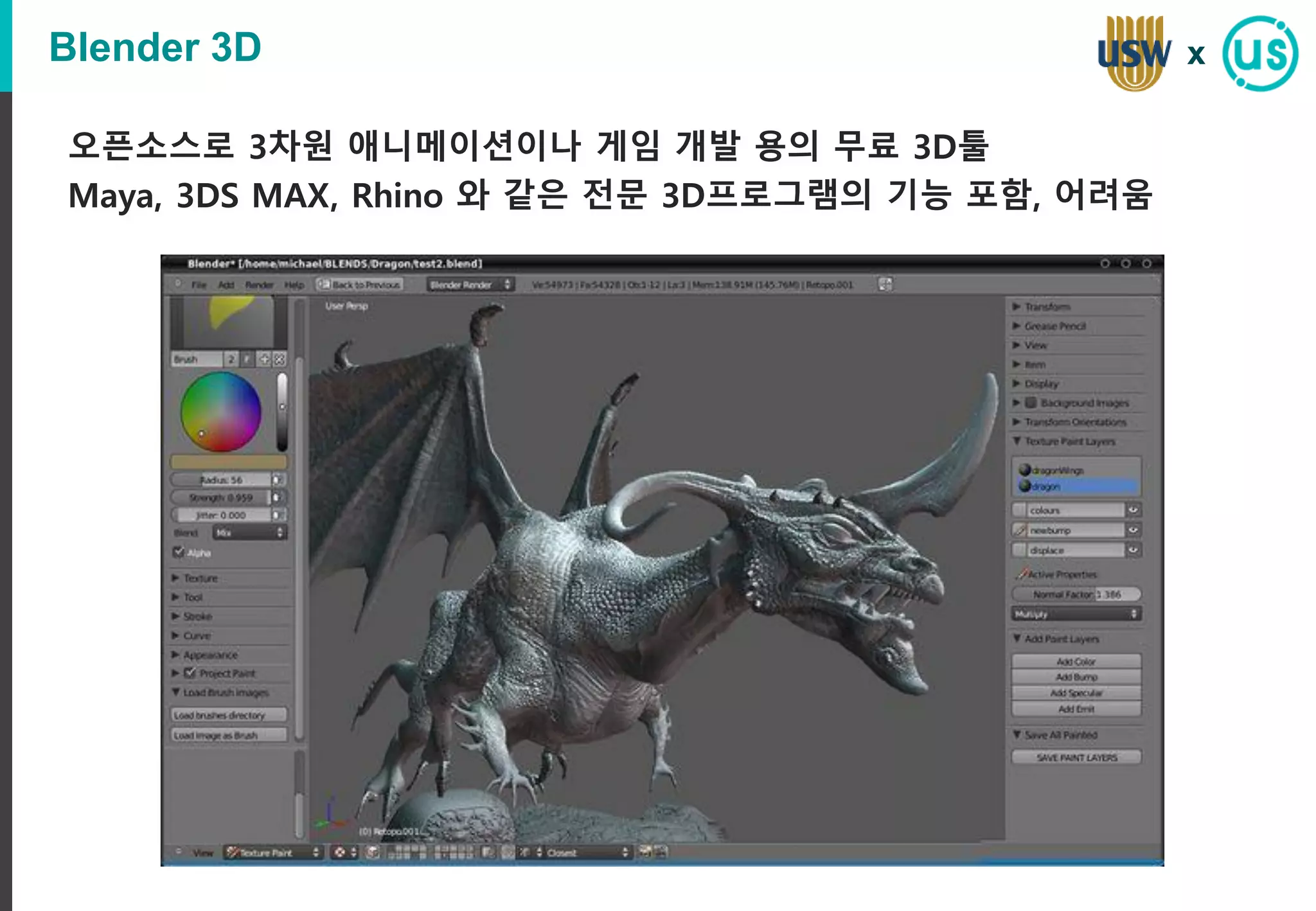Click the brush fake-user F button
The width and height of the screenshot is (1316, 911).
tap(247, 359)
